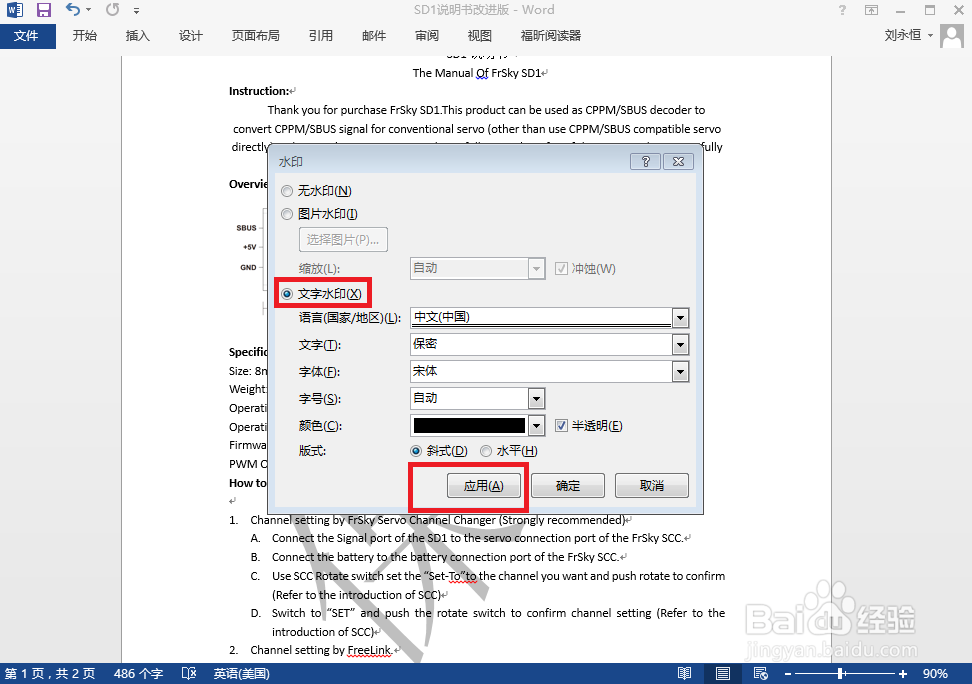Click the proofing errors book icon
The width and height of the screenshot is (972, 684).
(x=189, y=673)
